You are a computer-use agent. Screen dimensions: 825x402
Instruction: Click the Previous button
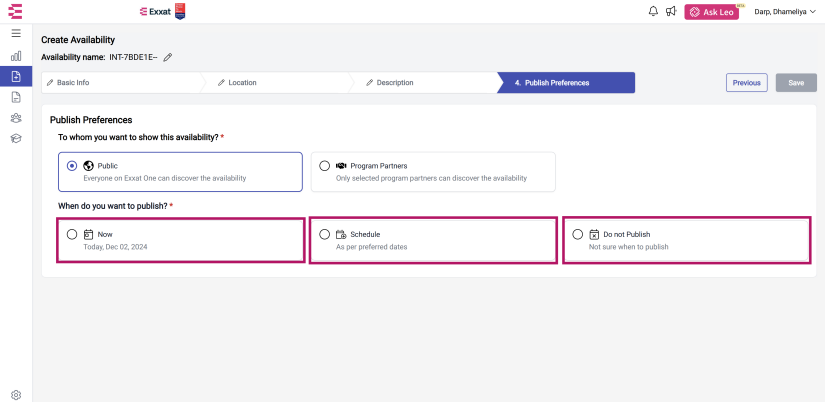pos(747,83)
